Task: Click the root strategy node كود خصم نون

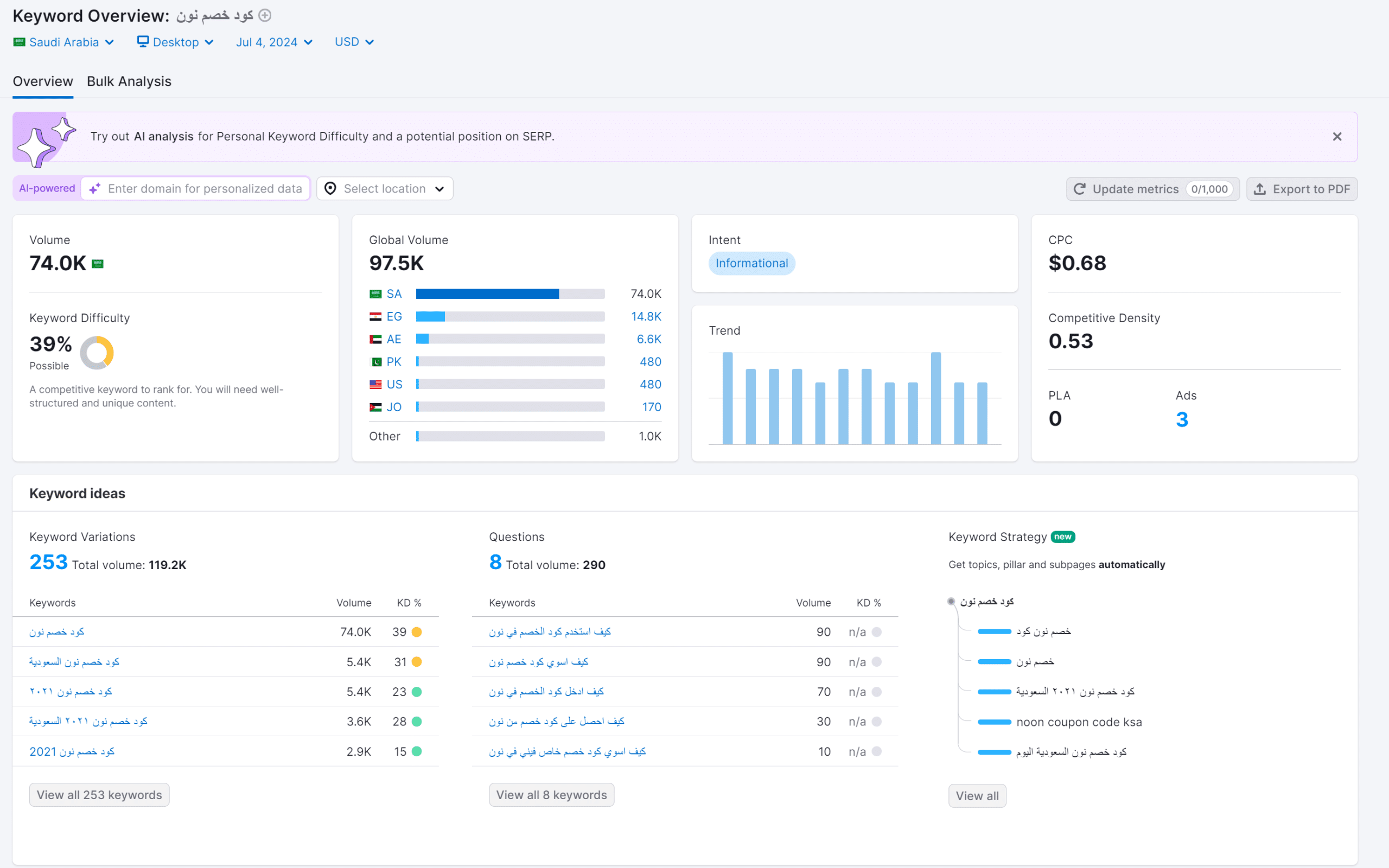Action: (986, 602)
